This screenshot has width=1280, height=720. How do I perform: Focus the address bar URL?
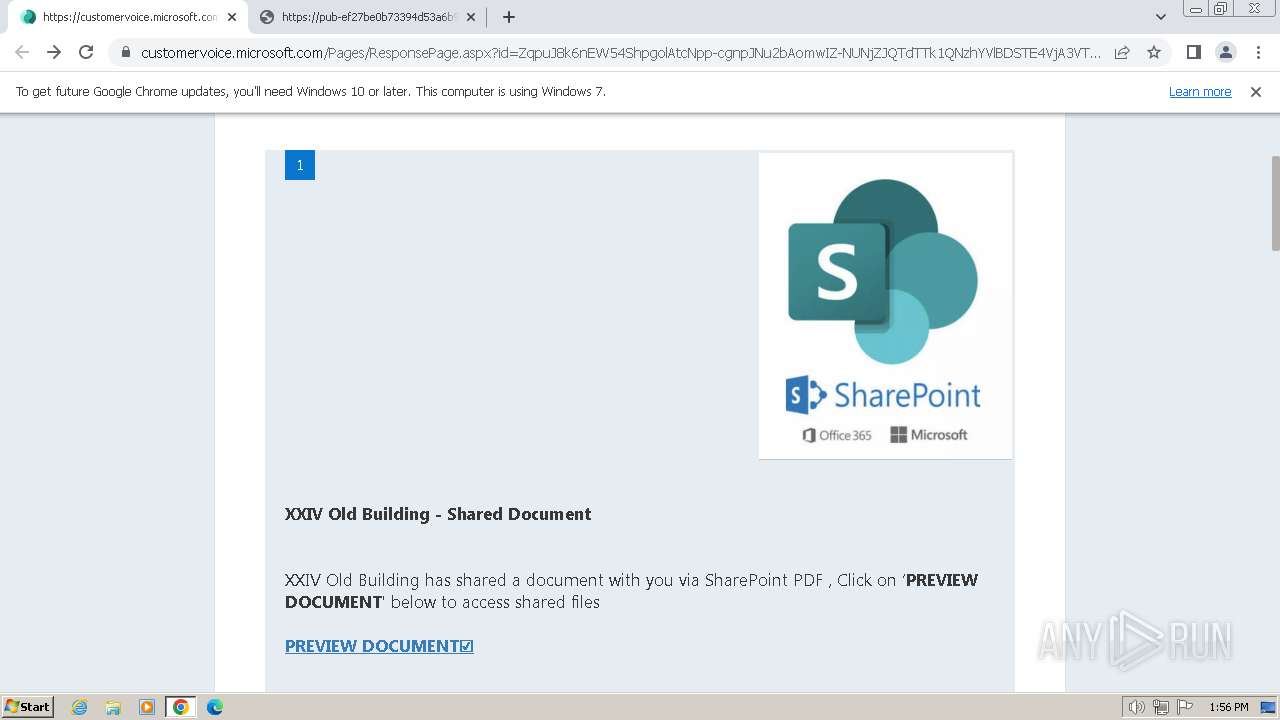pyautogui.click(x=620, y=53)
